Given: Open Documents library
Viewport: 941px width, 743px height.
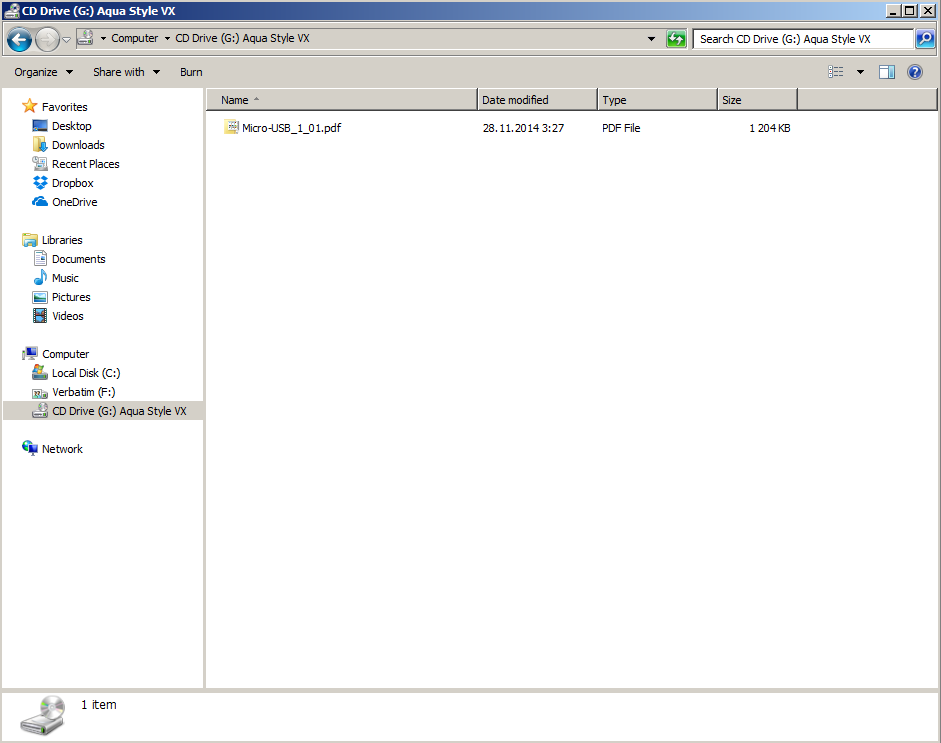Looking at the screenshot, I should pos(79,259).
